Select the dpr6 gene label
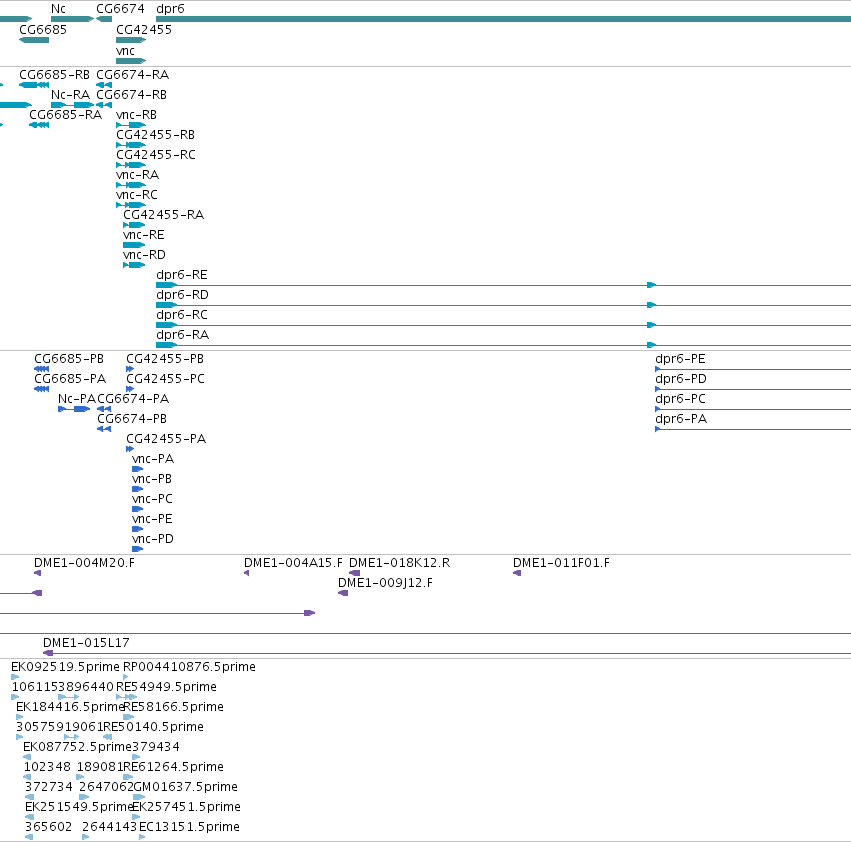851x842 pixels. [x=170, y=9]
